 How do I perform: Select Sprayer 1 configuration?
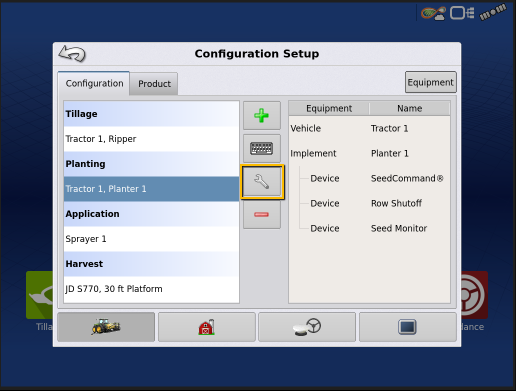[151, 239]
